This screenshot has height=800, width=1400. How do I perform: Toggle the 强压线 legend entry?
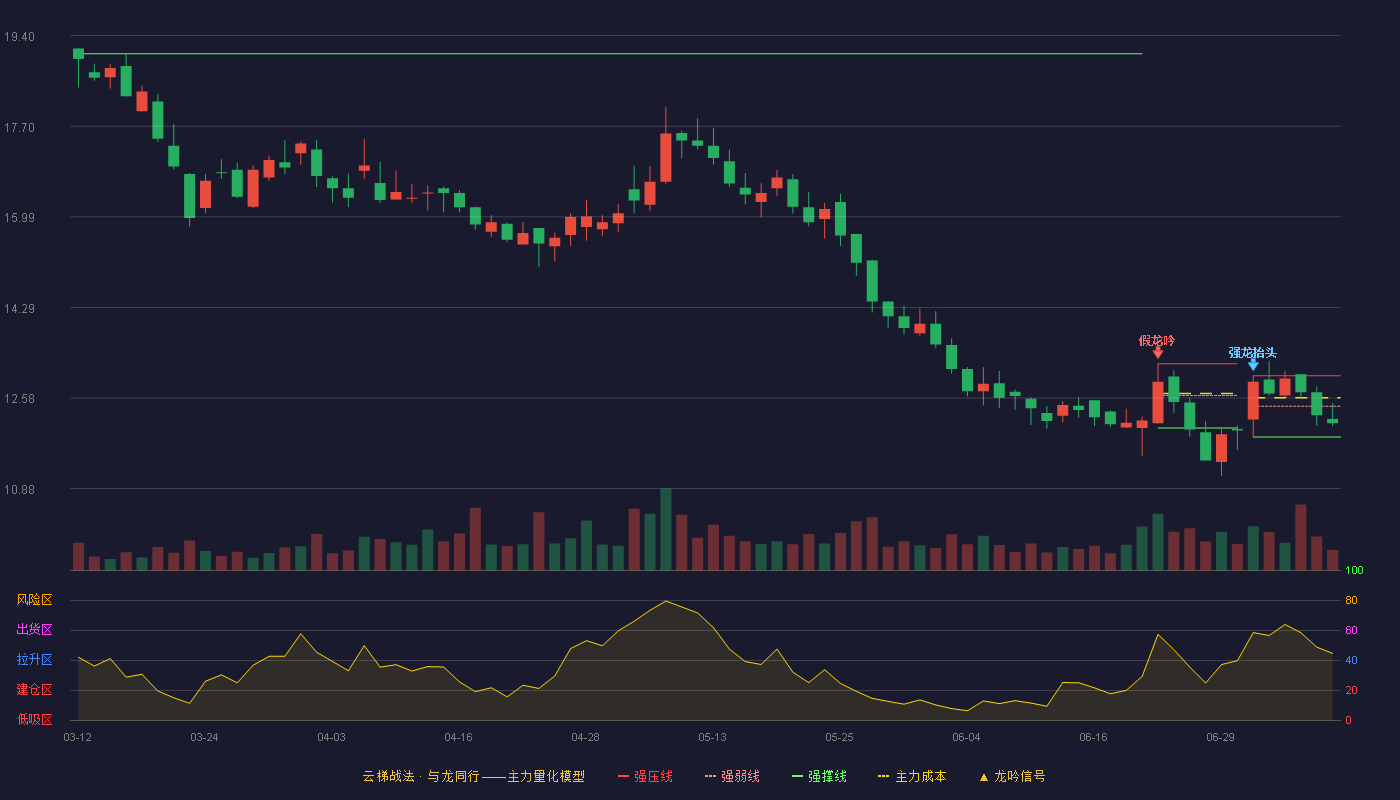(x=645, y=776)
